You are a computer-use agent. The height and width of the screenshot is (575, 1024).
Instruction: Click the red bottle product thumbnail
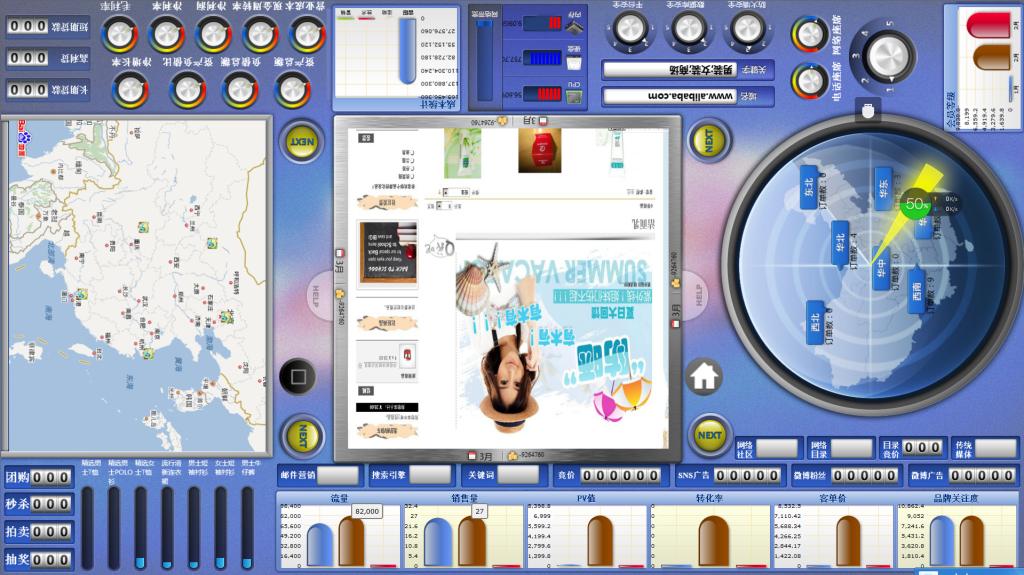(x=539, y=150)
